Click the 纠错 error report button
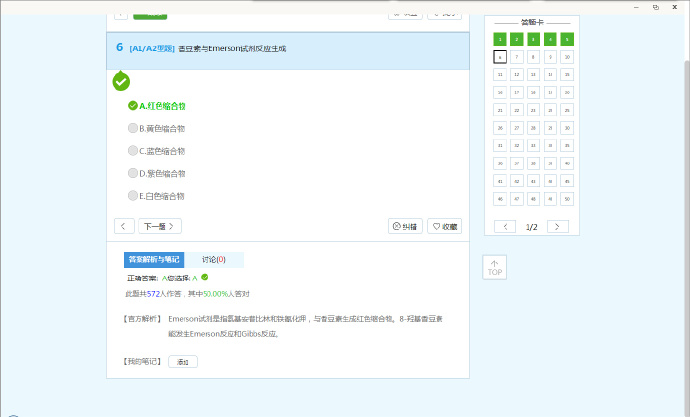This screenshot has width=690, height=417. click(x=405, y=226)
